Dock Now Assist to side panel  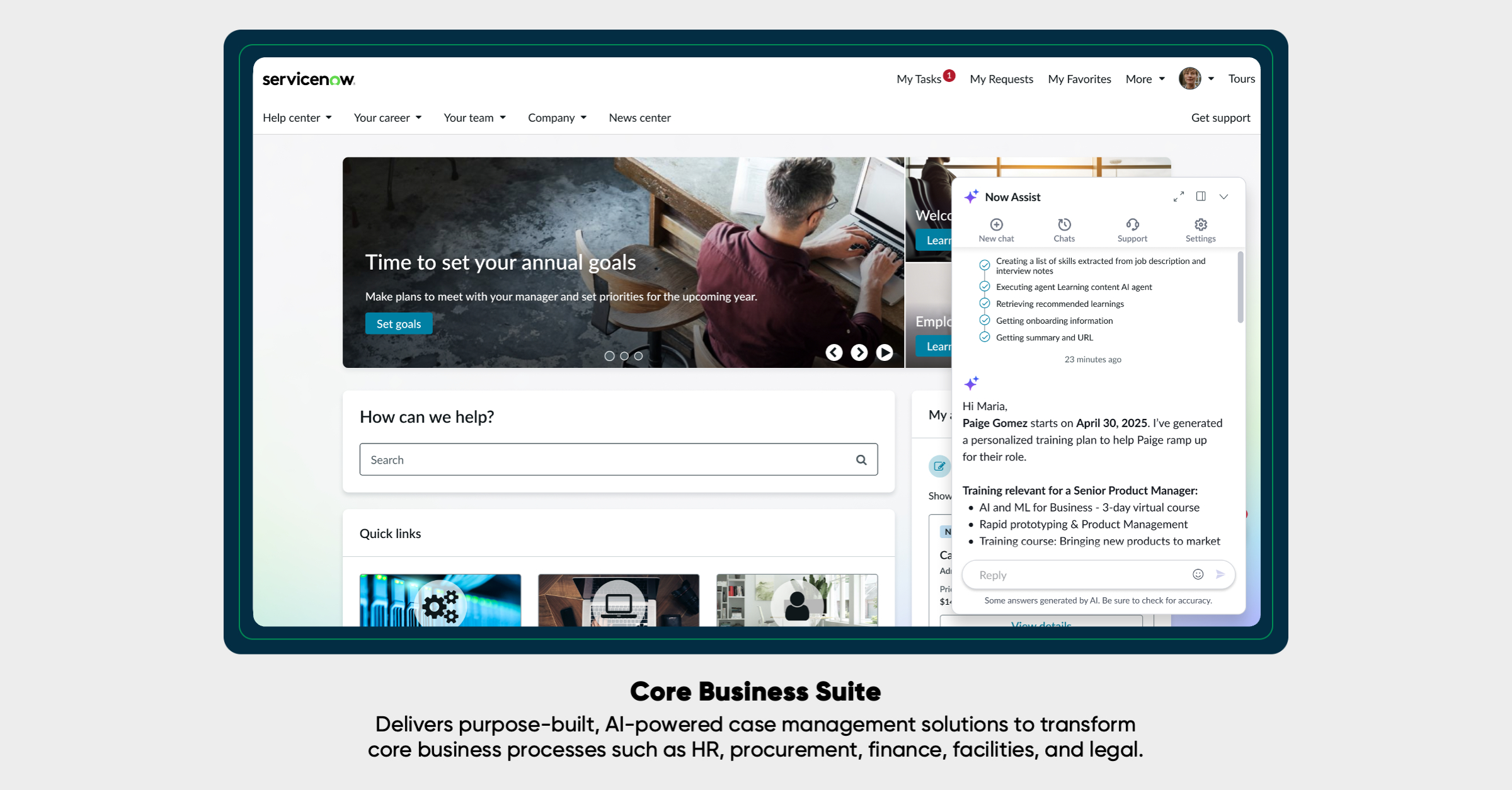click(x=1201, y=197)
